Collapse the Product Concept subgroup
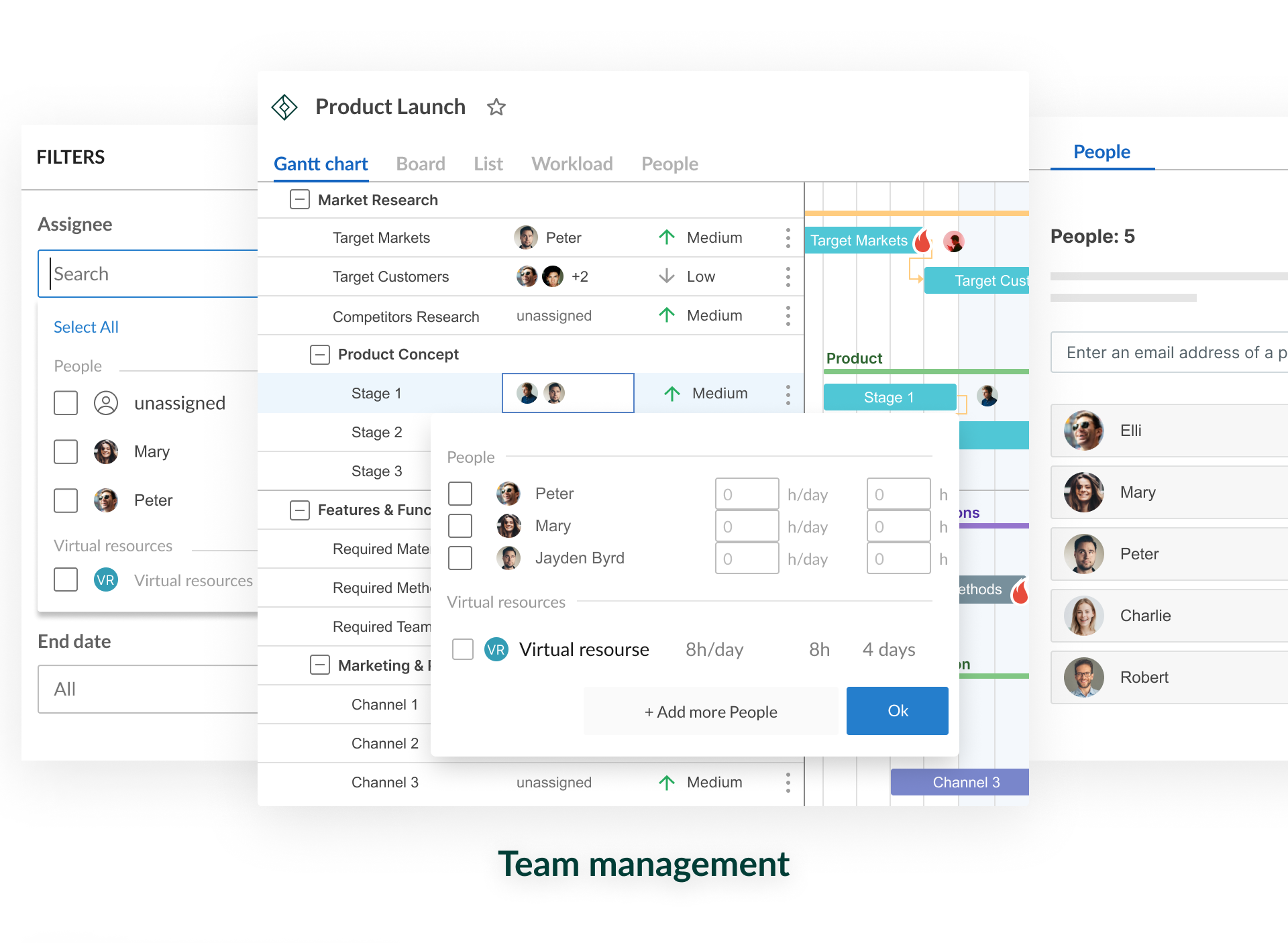 (x=320, y=354)
